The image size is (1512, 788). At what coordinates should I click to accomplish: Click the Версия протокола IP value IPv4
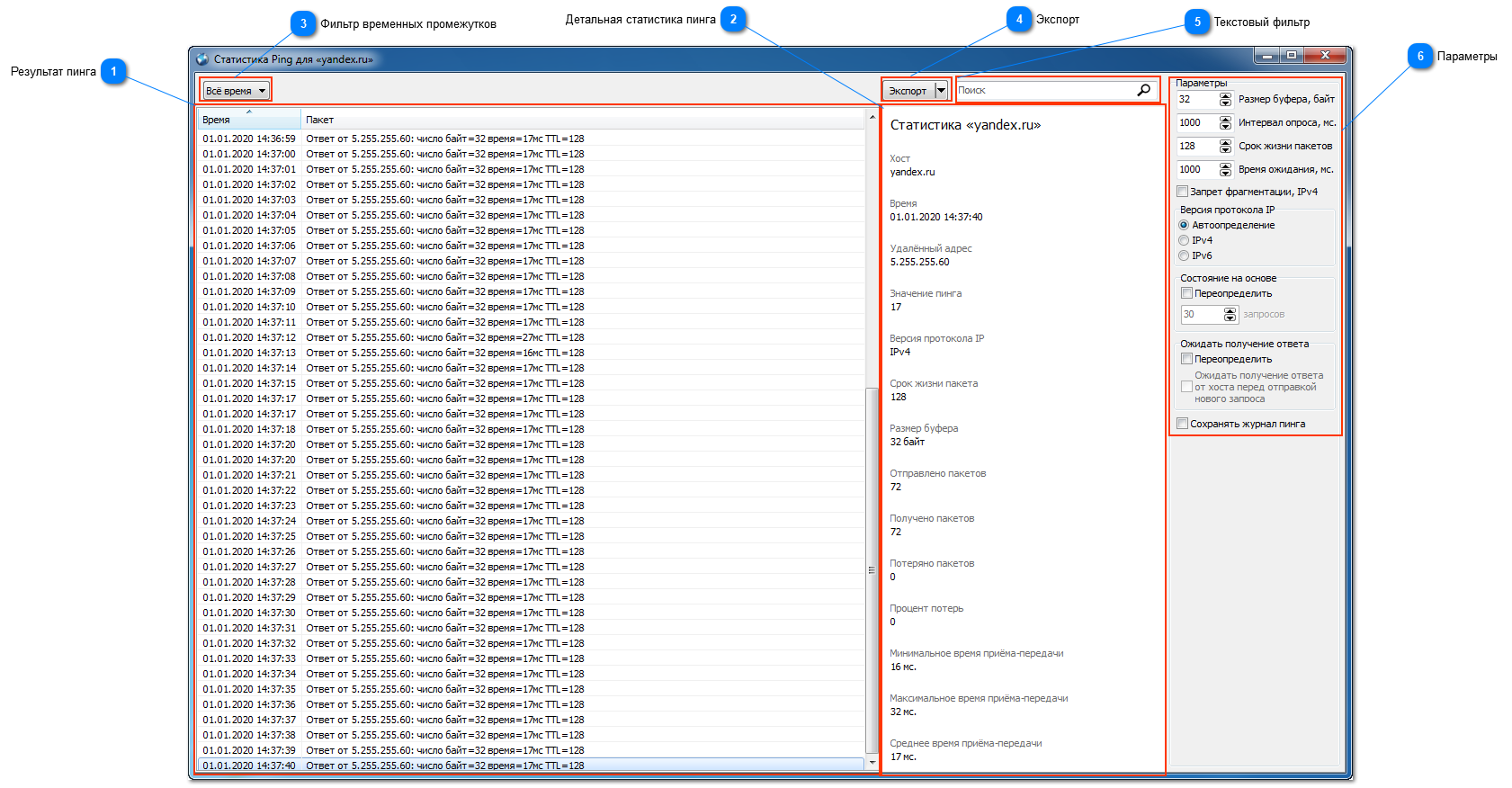[x=899, y=352]
